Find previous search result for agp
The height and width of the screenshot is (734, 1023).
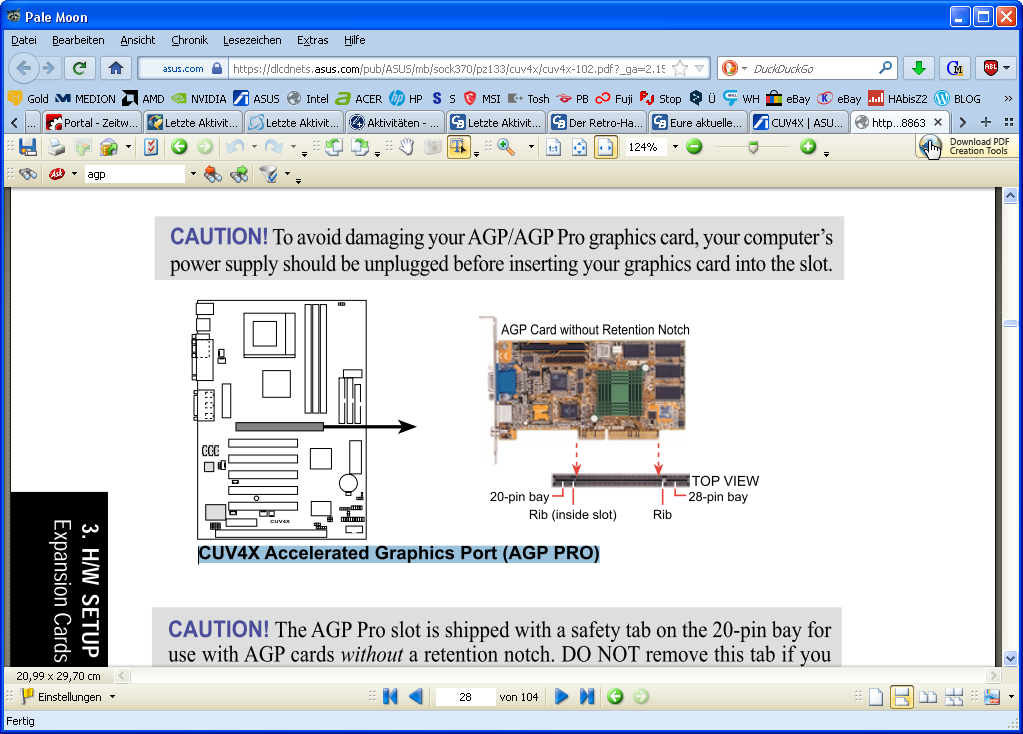point(213,174)
